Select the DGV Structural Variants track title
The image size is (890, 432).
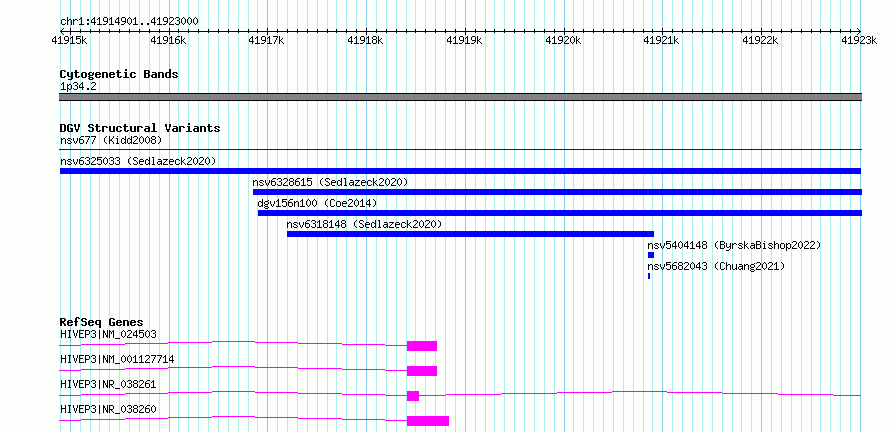tap(140, 128)
